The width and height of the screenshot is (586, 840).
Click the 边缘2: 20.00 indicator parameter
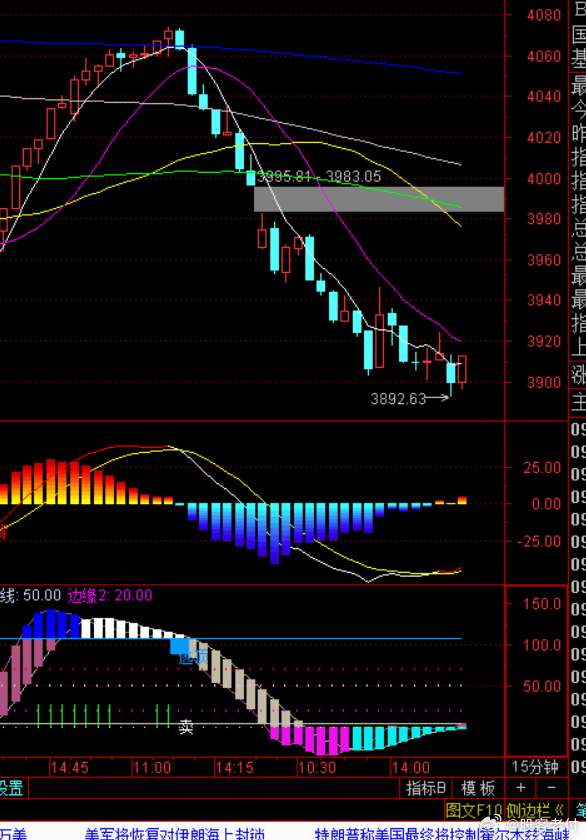coord(110,595)
